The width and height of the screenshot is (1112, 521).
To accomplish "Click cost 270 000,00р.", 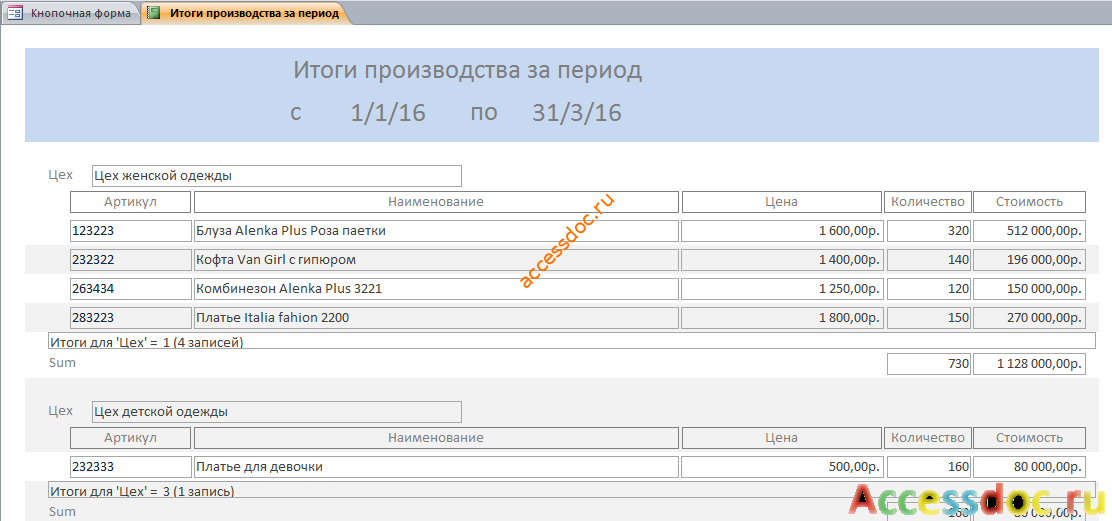I will tap(1029, 318).
